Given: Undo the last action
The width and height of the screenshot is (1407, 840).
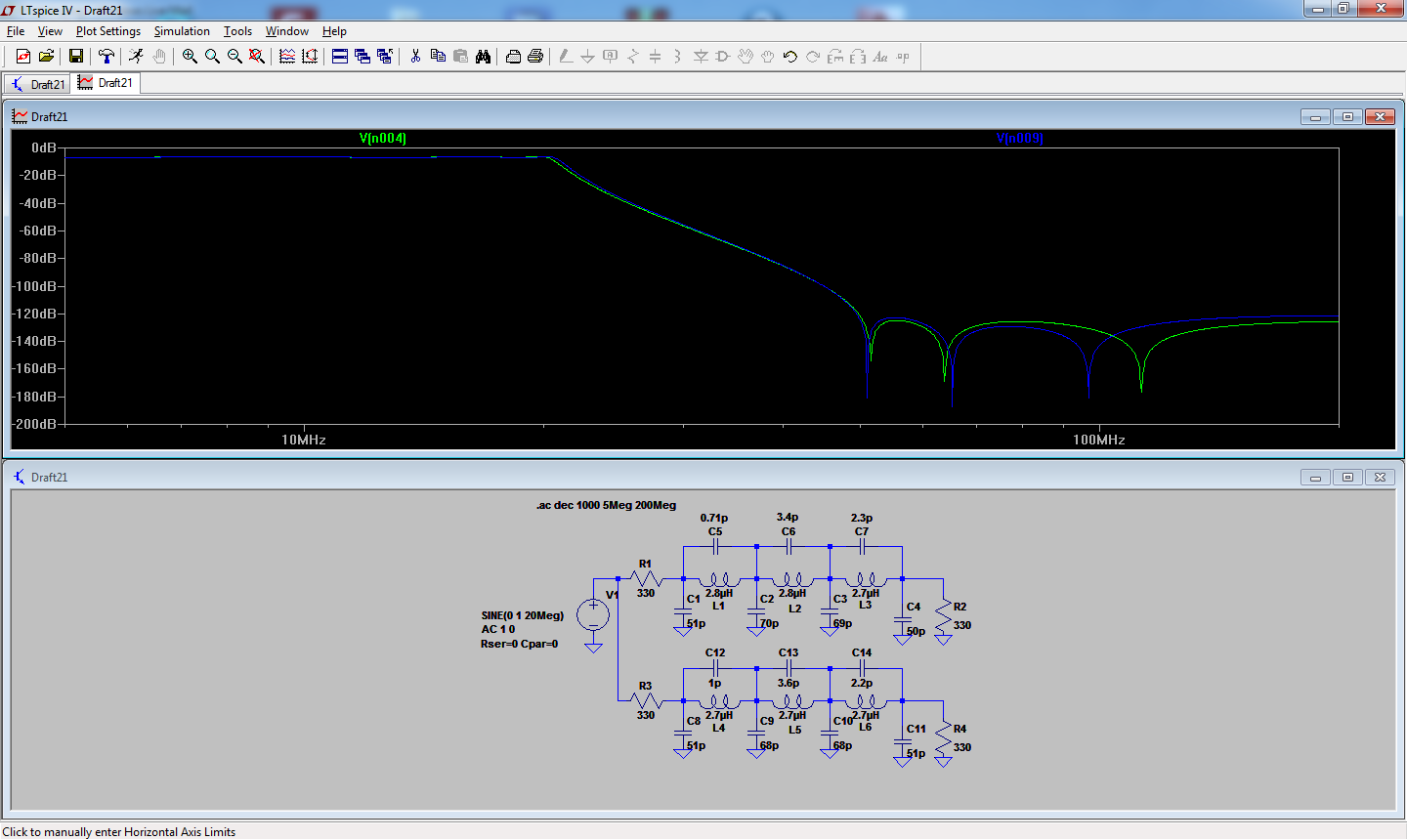Looking at the screenshot, I should 790,57.
